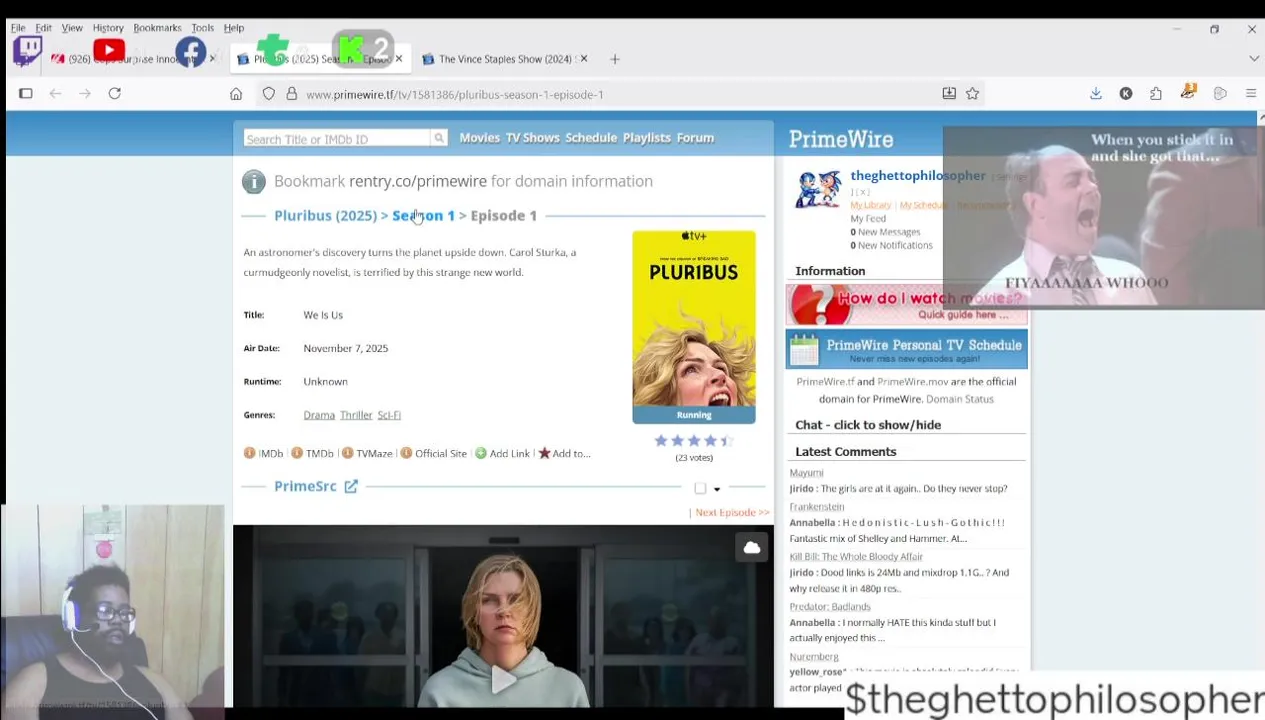Open Kill Bill: The Whole Bloody Affair comment link
This screenshot has width=1265, height=720.
pyautogui.click(x=856, y=557)
